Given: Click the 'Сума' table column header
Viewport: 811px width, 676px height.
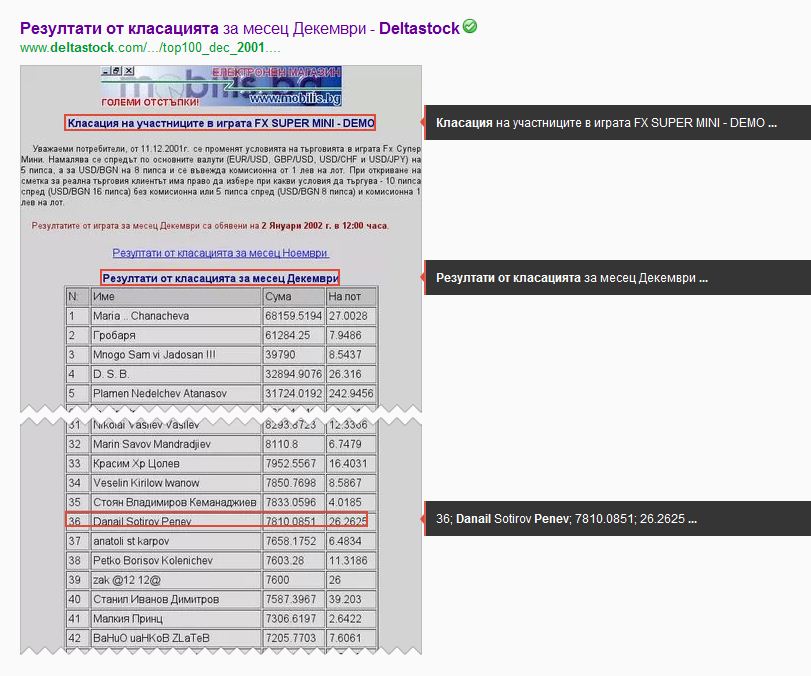Looking at the screenshot, I should coord(294,297).
